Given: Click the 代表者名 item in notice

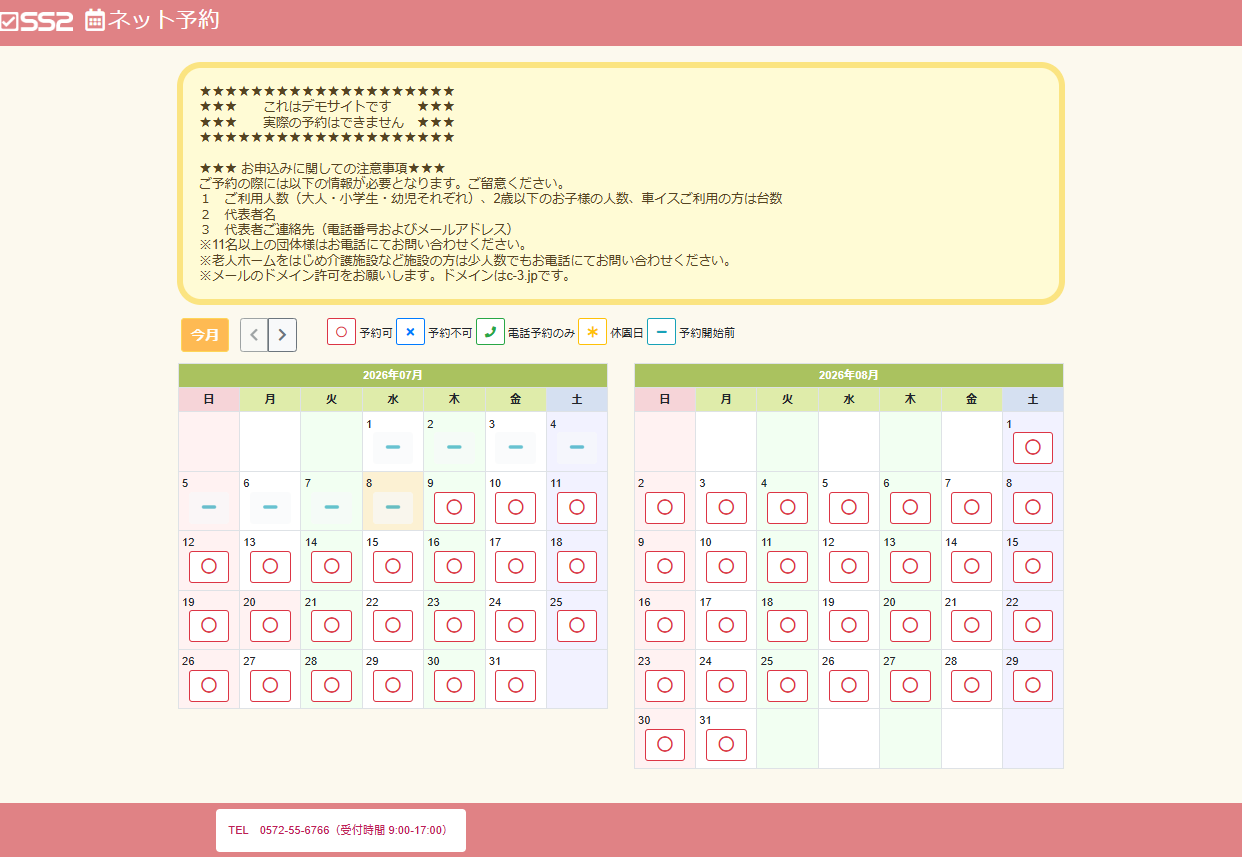Looking at the screenshot, I should 250,214.
